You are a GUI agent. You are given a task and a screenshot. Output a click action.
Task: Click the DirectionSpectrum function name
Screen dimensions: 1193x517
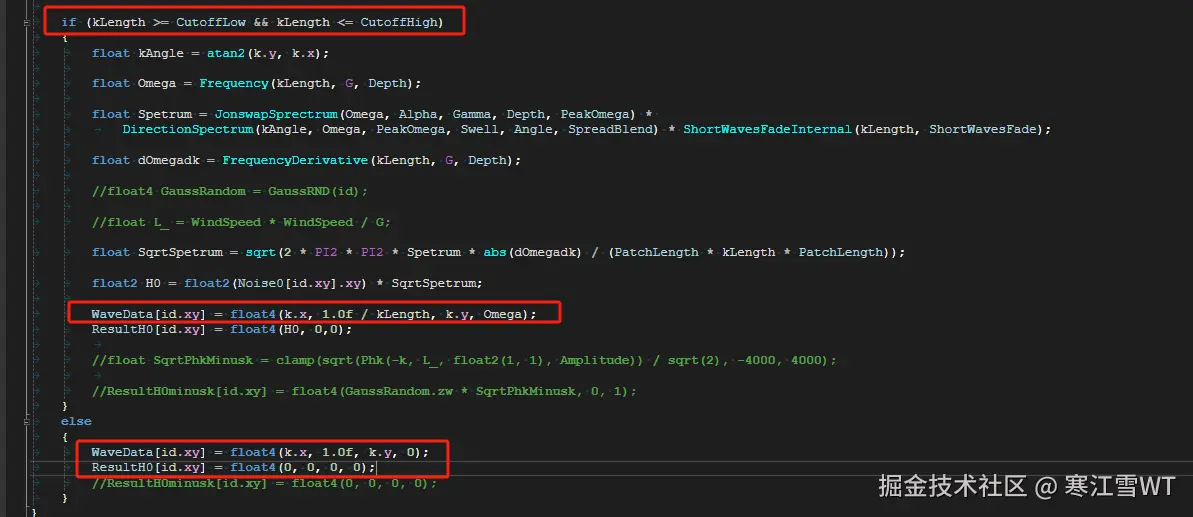click(188, 129)
